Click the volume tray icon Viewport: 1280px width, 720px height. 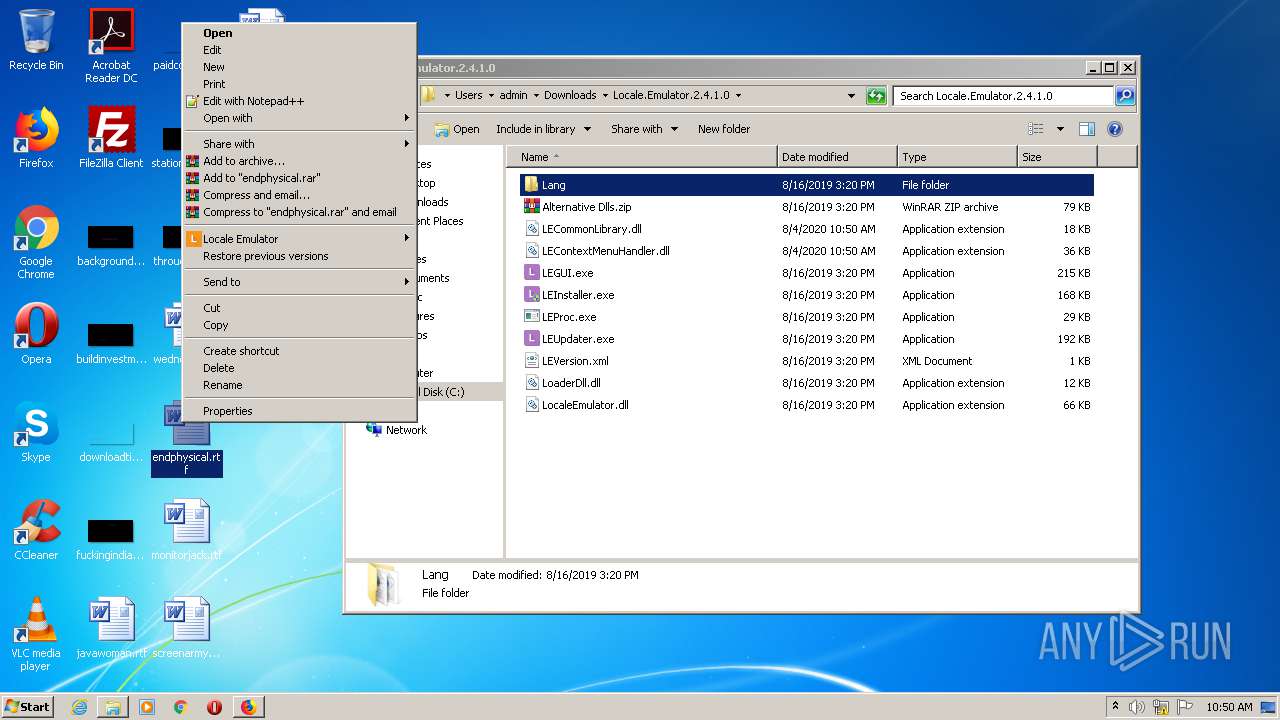point(1137,707)
